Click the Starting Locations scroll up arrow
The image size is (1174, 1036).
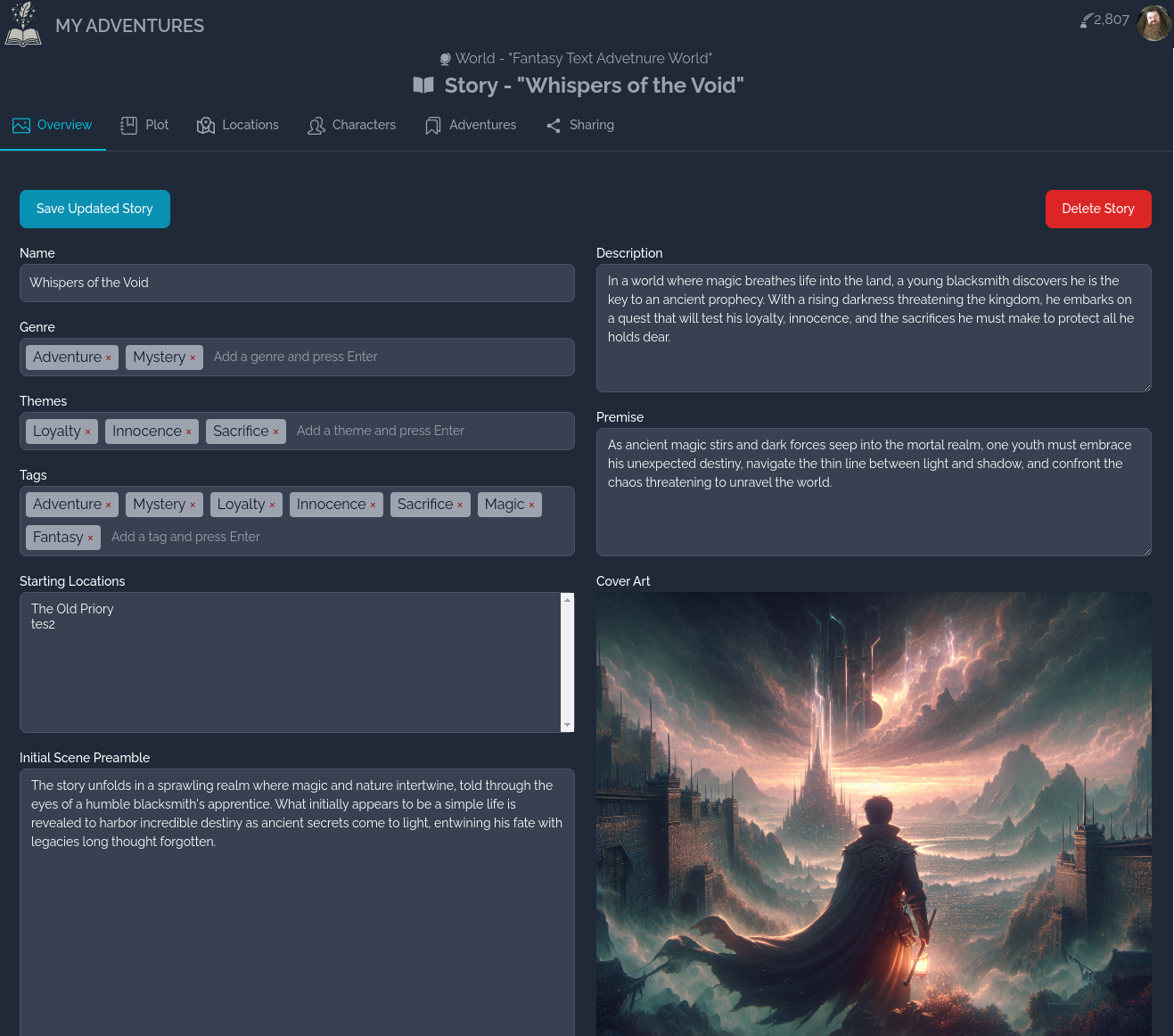pos(568,600)
